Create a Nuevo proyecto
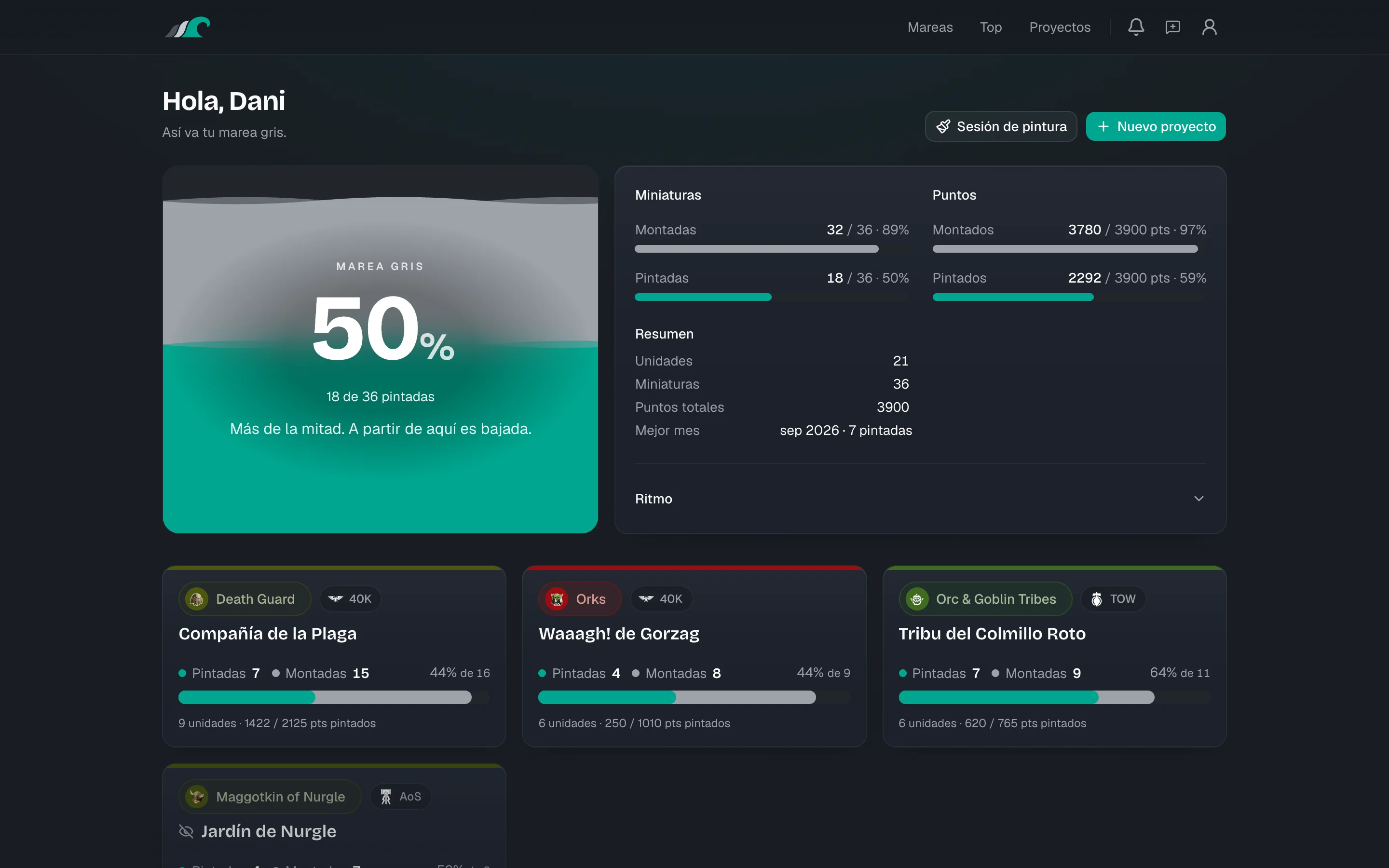The height and width of the screenshot is (868, 1389). (1156, 126)
